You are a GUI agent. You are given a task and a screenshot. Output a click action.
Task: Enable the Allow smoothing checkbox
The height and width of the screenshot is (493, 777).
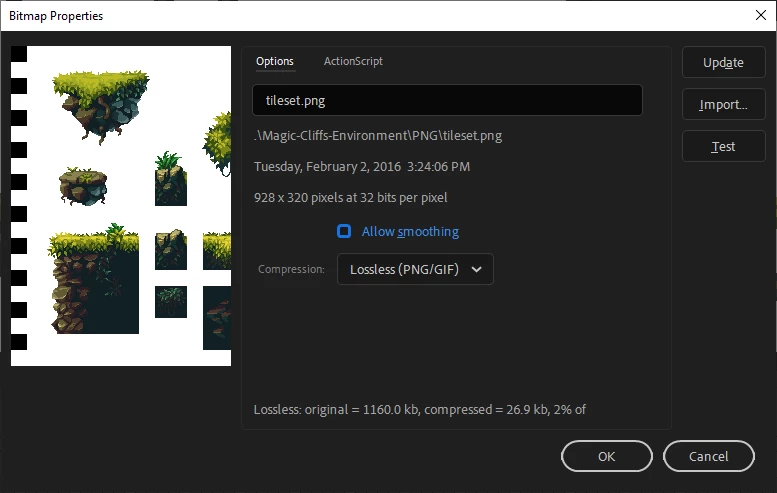344,231
